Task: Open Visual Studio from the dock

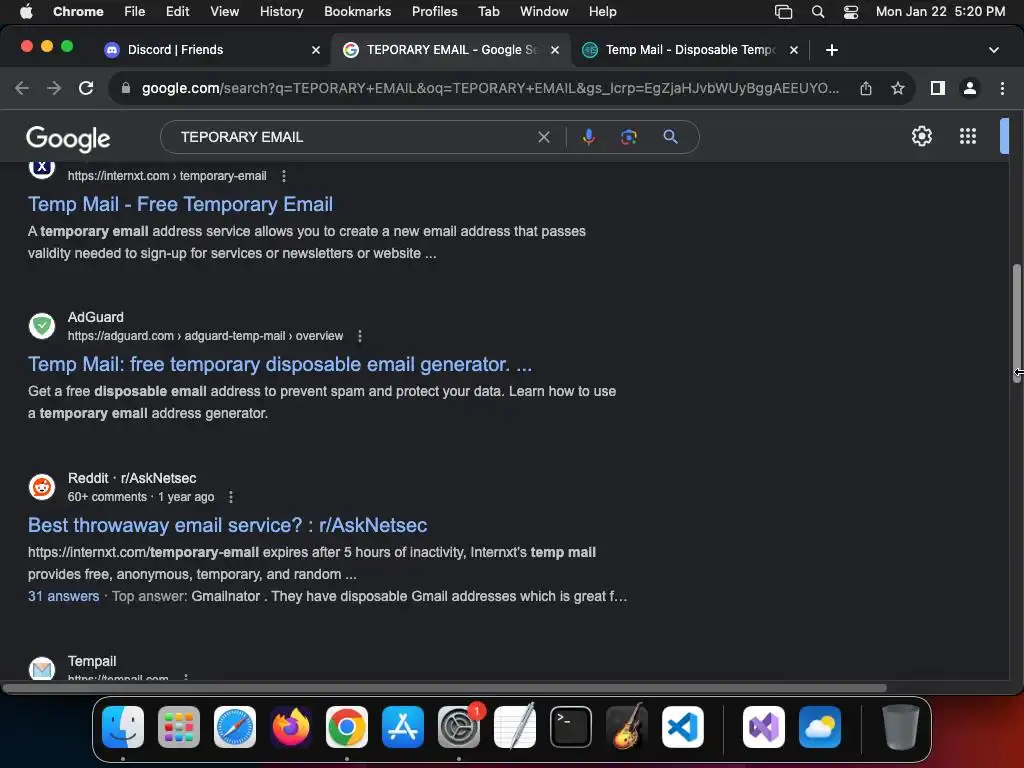Action: [764, 727]
